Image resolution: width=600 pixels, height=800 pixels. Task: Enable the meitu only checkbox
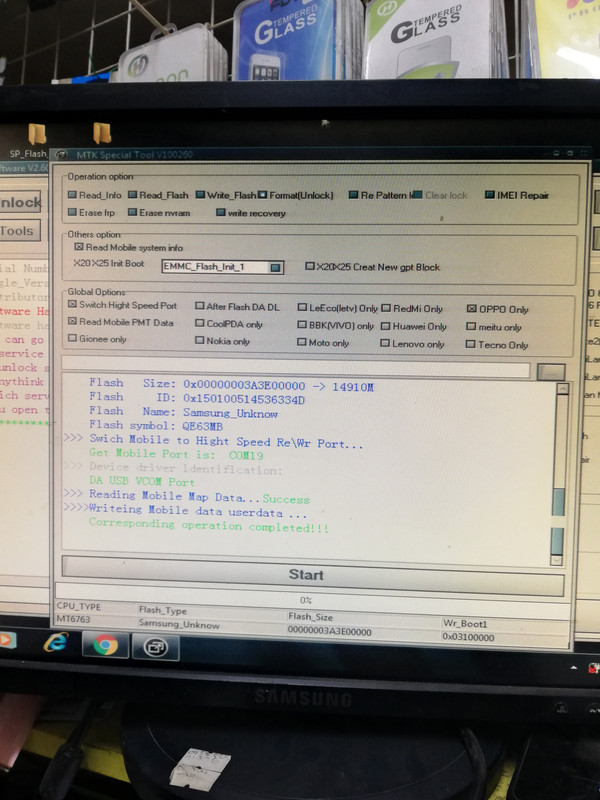[471, 327]
